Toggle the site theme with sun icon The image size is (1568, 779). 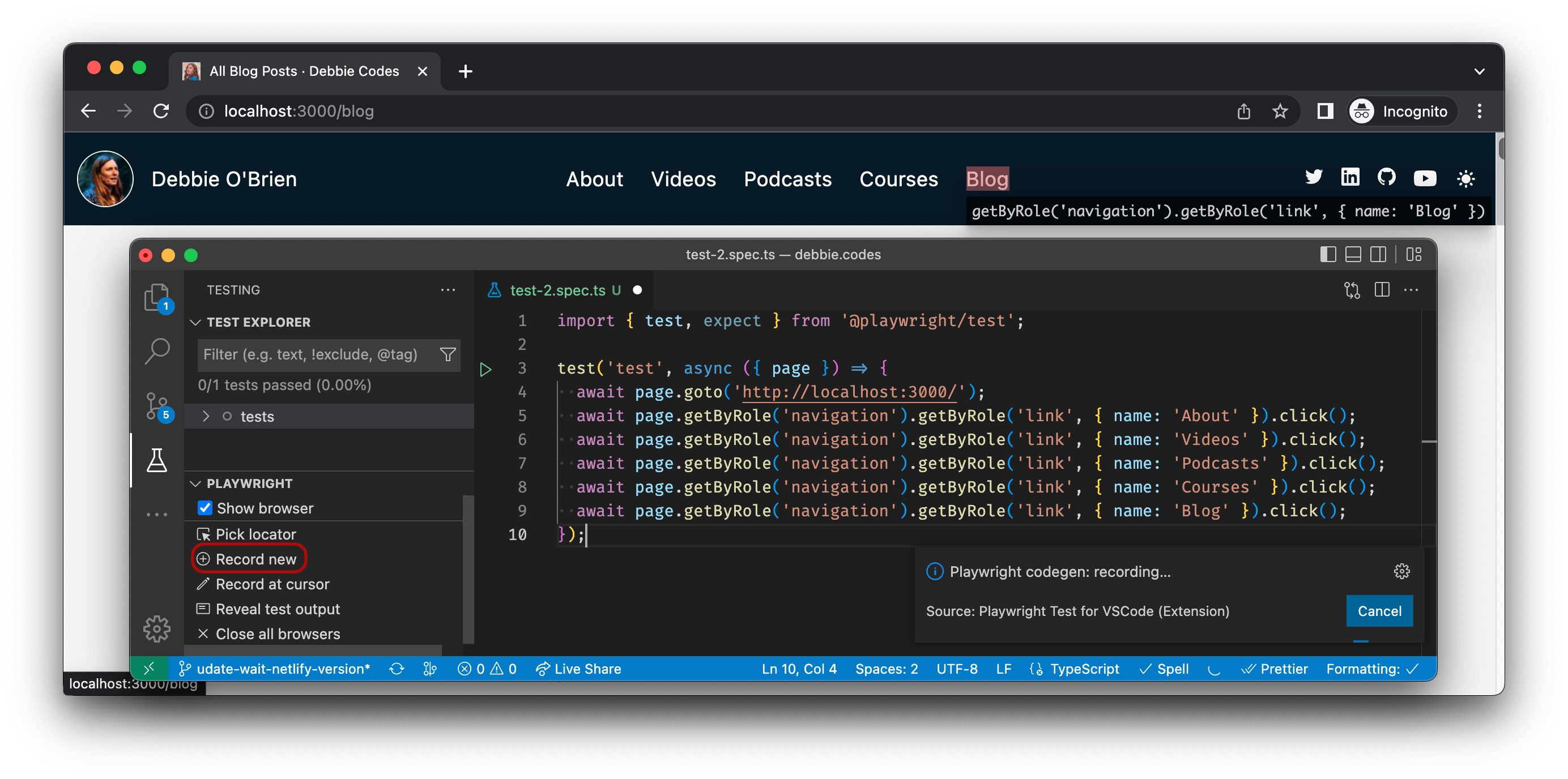coord(1467,178)
